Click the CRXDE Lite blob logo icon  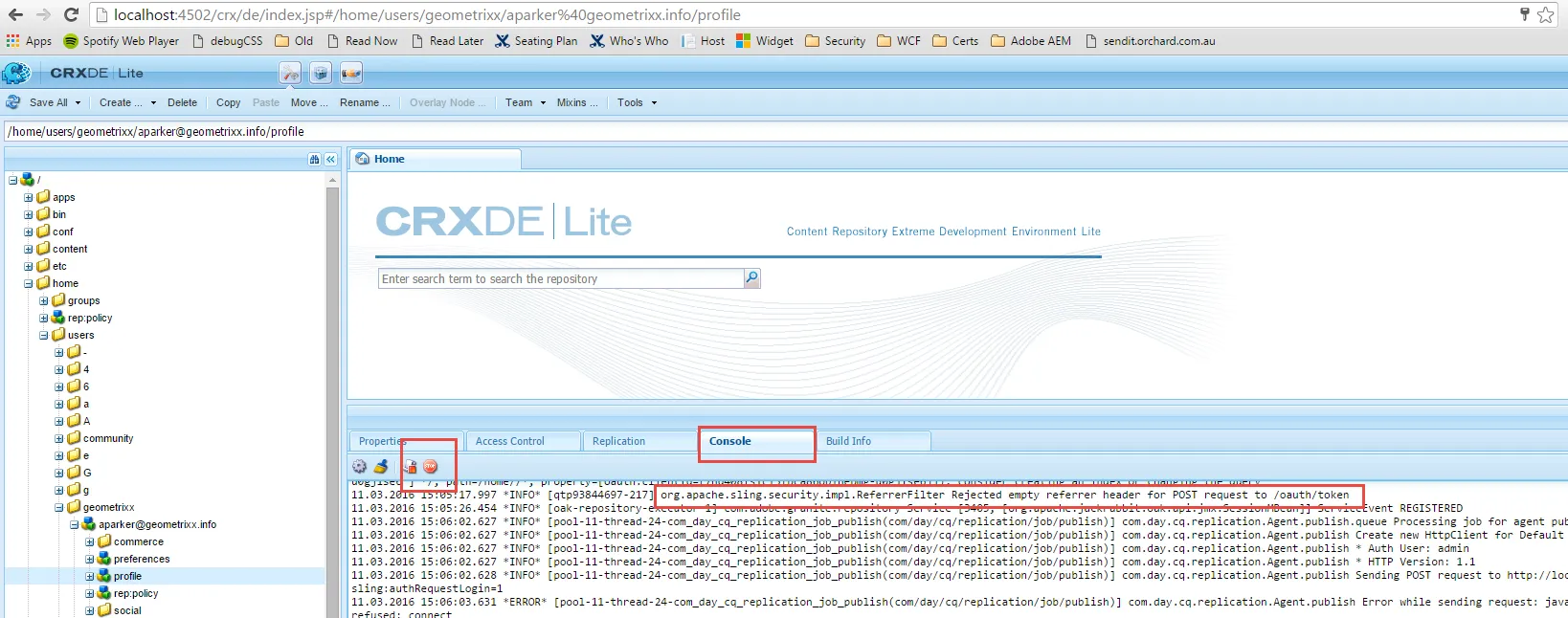pos(16,73)
